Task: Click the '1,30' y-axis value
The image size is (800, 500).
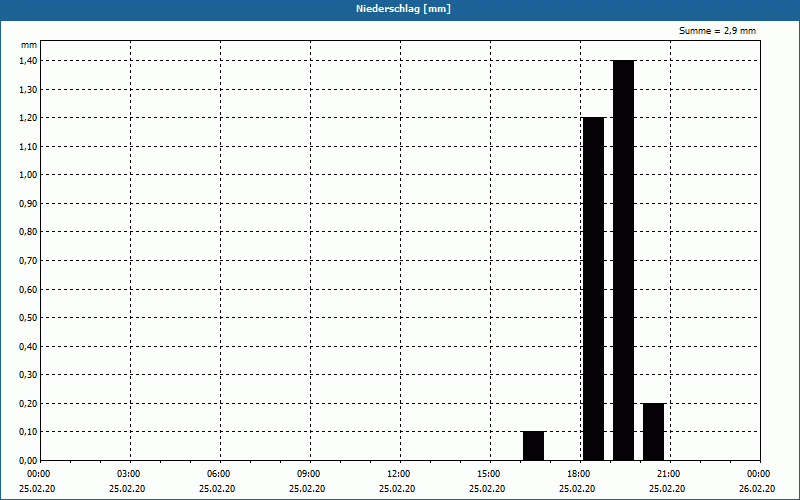Action: [x=28, y=89]
